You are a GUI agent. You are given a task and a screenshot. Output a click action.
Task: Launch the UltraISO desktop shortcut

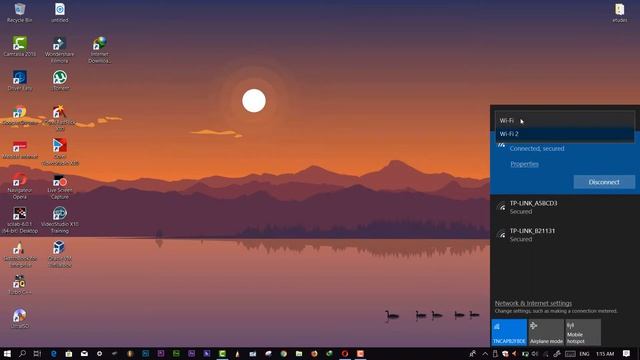(x=20, y=319)
